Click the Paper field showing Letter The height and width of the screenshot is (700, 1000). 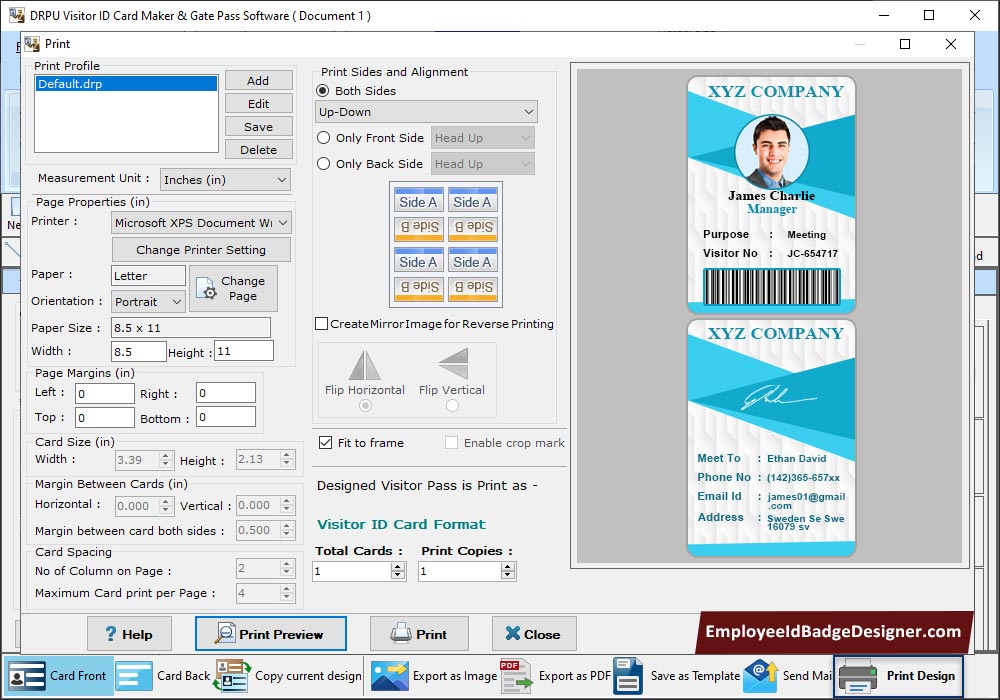click(148, 275)
